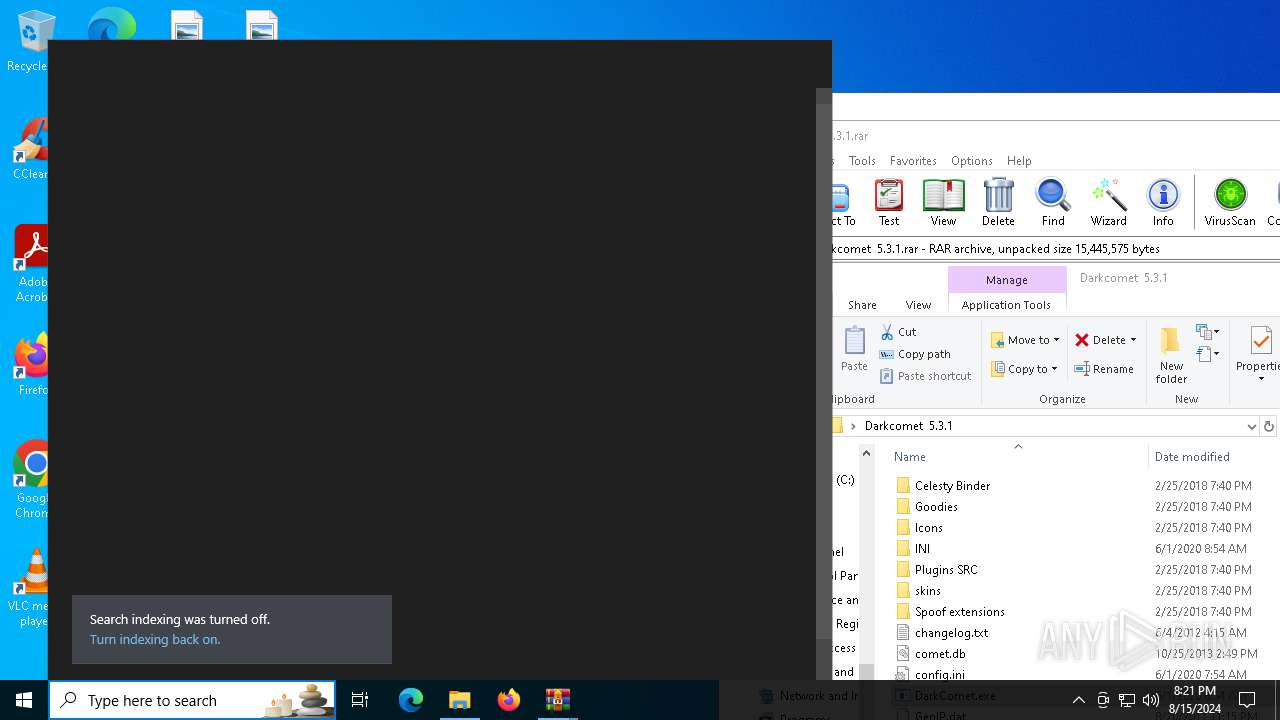Open the Help menu in WinRAR
The width and height of the screenshot is (1280, 720).
(x=1019, y=160)
